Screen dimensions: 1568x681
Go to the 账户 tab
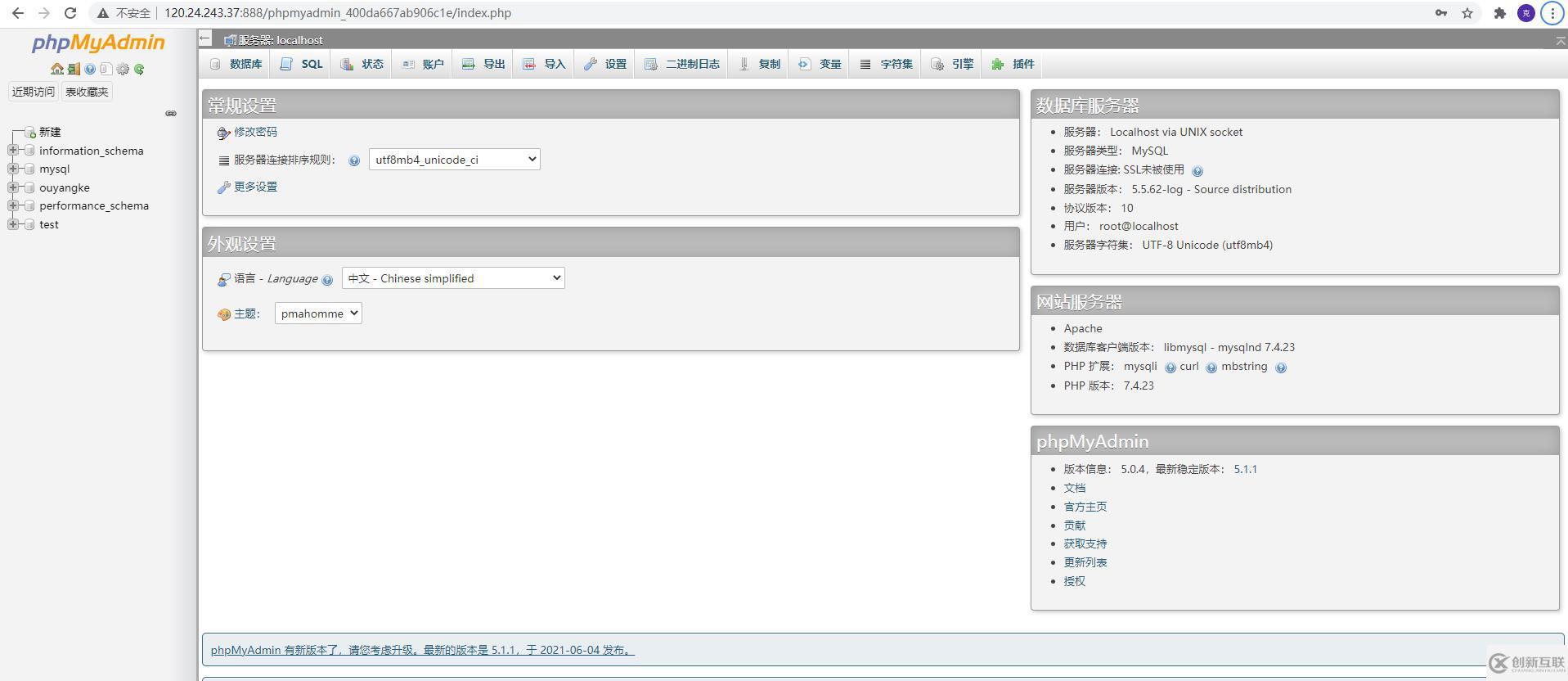(x=422, y=64)
